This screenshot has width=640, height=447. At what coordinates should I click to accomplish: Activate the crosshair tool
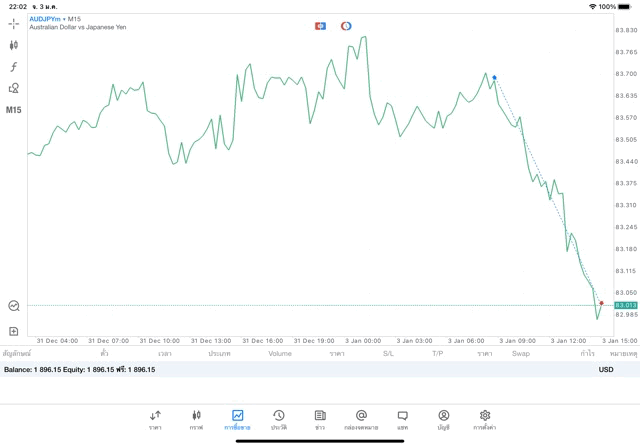pos(14,23)
